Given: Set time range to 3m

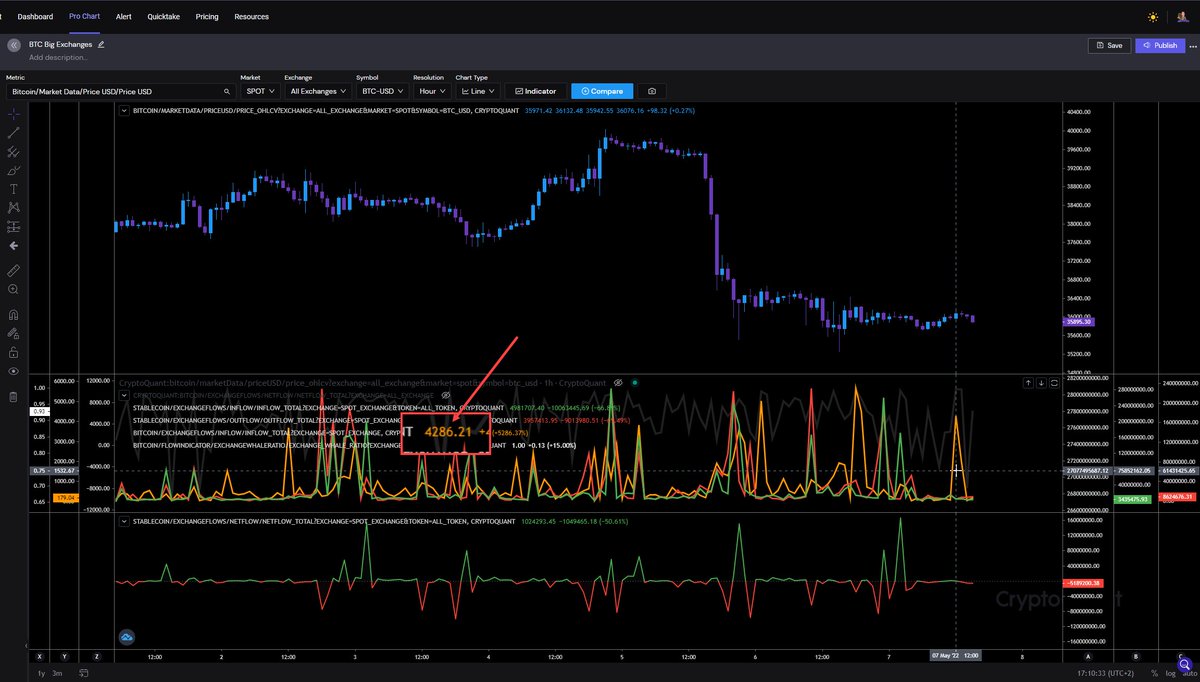Looking at the screenshot, I should (x=58, y=673).
